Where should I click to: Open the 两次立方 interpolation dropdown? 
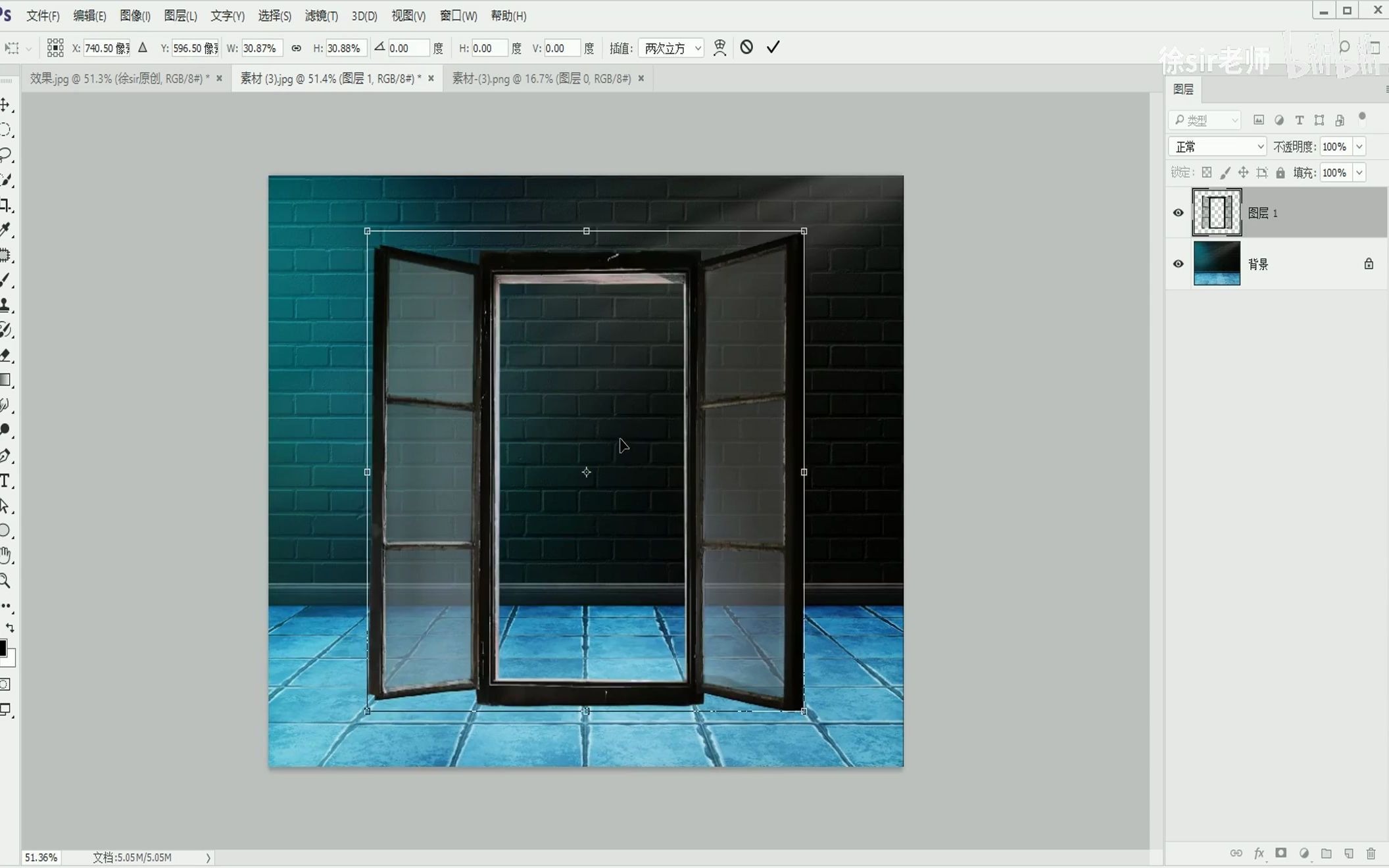point(671,48)
